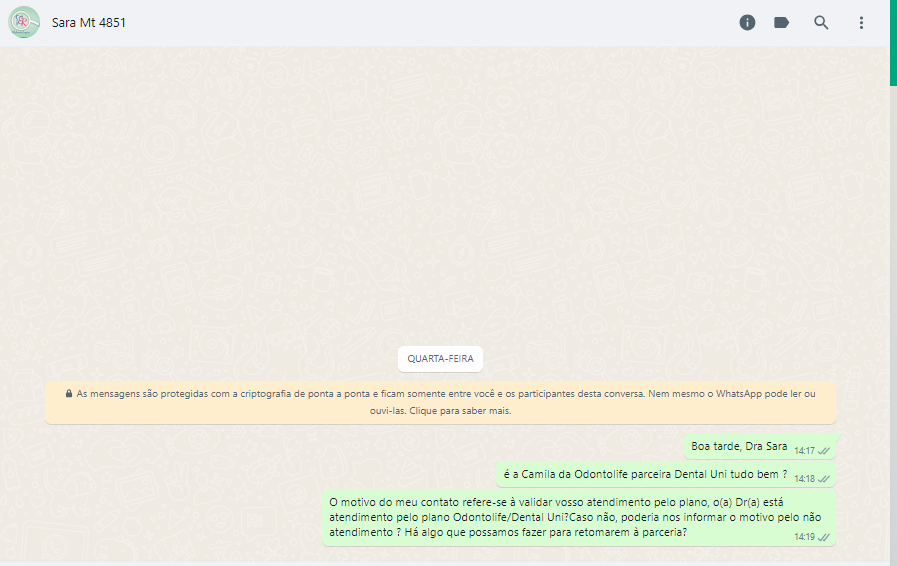Open contact name Sara Mt 4851
This screenshot has height=566, width=897.
(x=89, y=22)
